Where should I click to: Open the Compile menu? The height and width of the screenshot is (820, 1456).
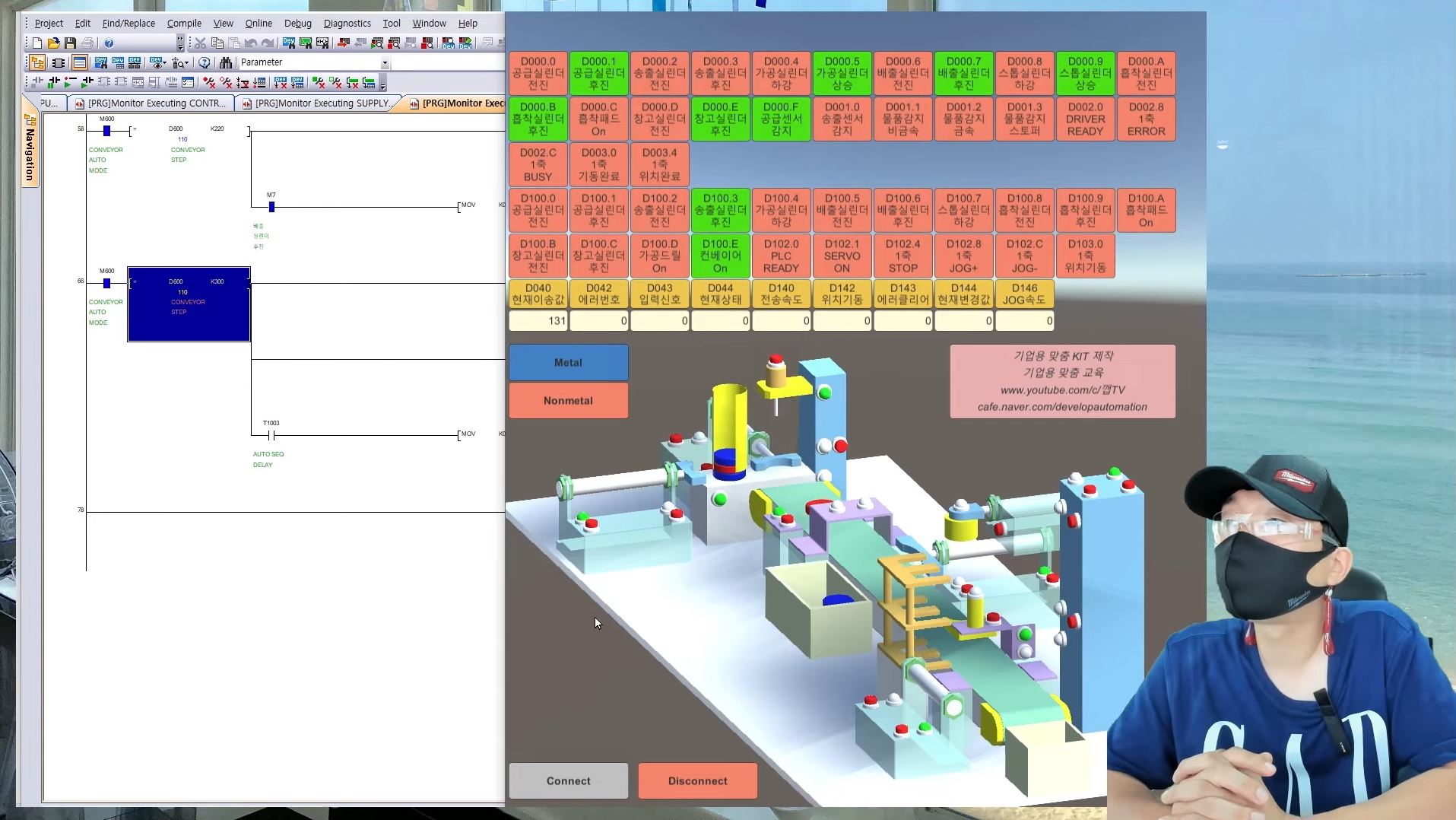[184, 24]
